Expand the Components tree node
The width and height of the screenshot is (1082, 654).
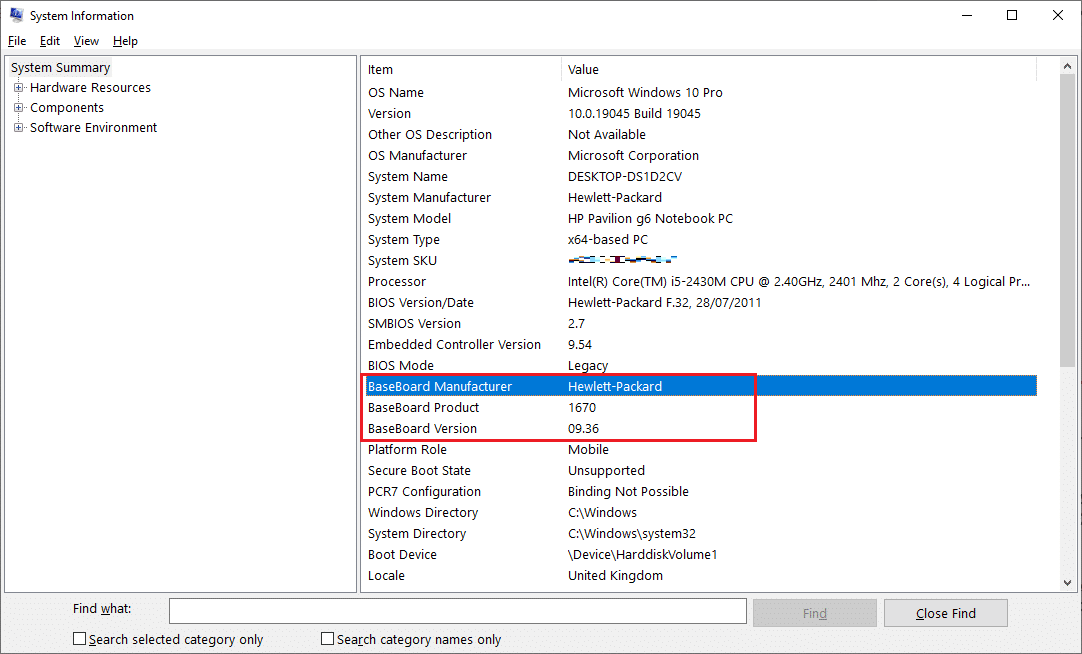(19, 108)
